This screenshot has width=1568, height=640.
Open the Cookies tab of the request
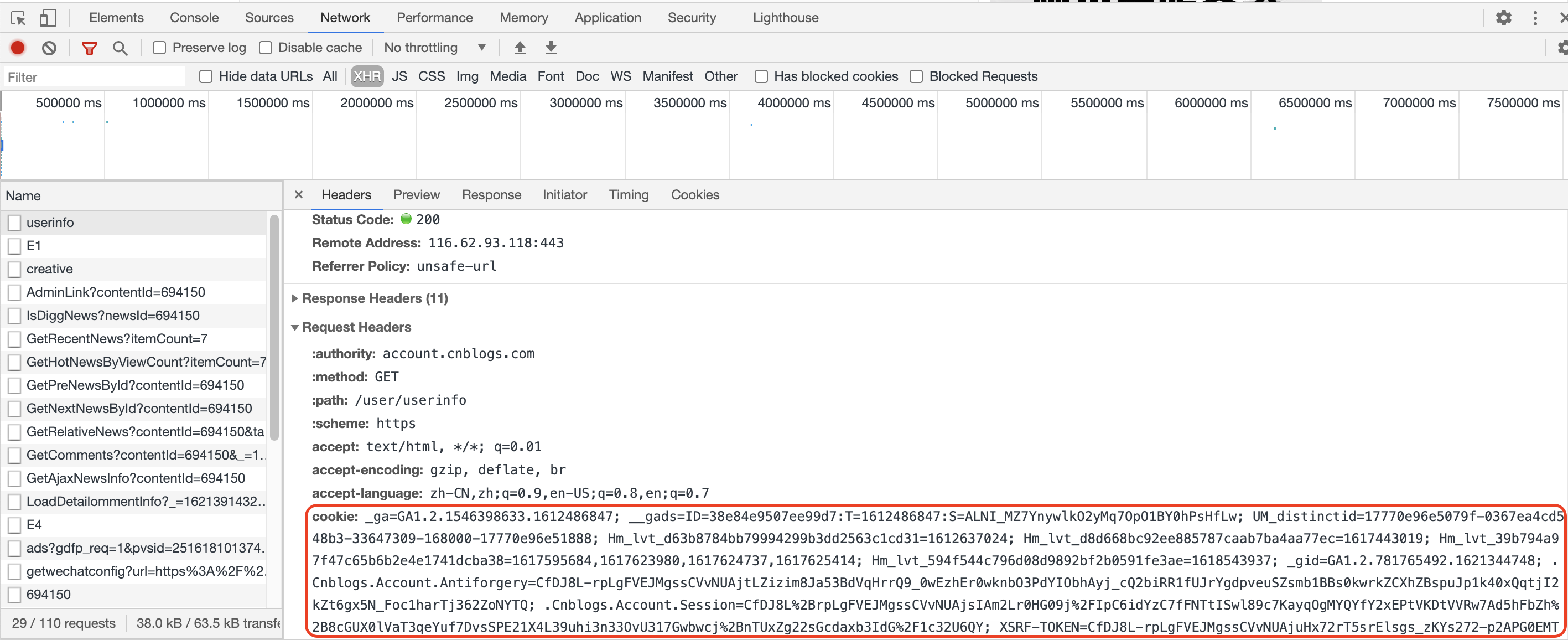click(x=694, y=195)
